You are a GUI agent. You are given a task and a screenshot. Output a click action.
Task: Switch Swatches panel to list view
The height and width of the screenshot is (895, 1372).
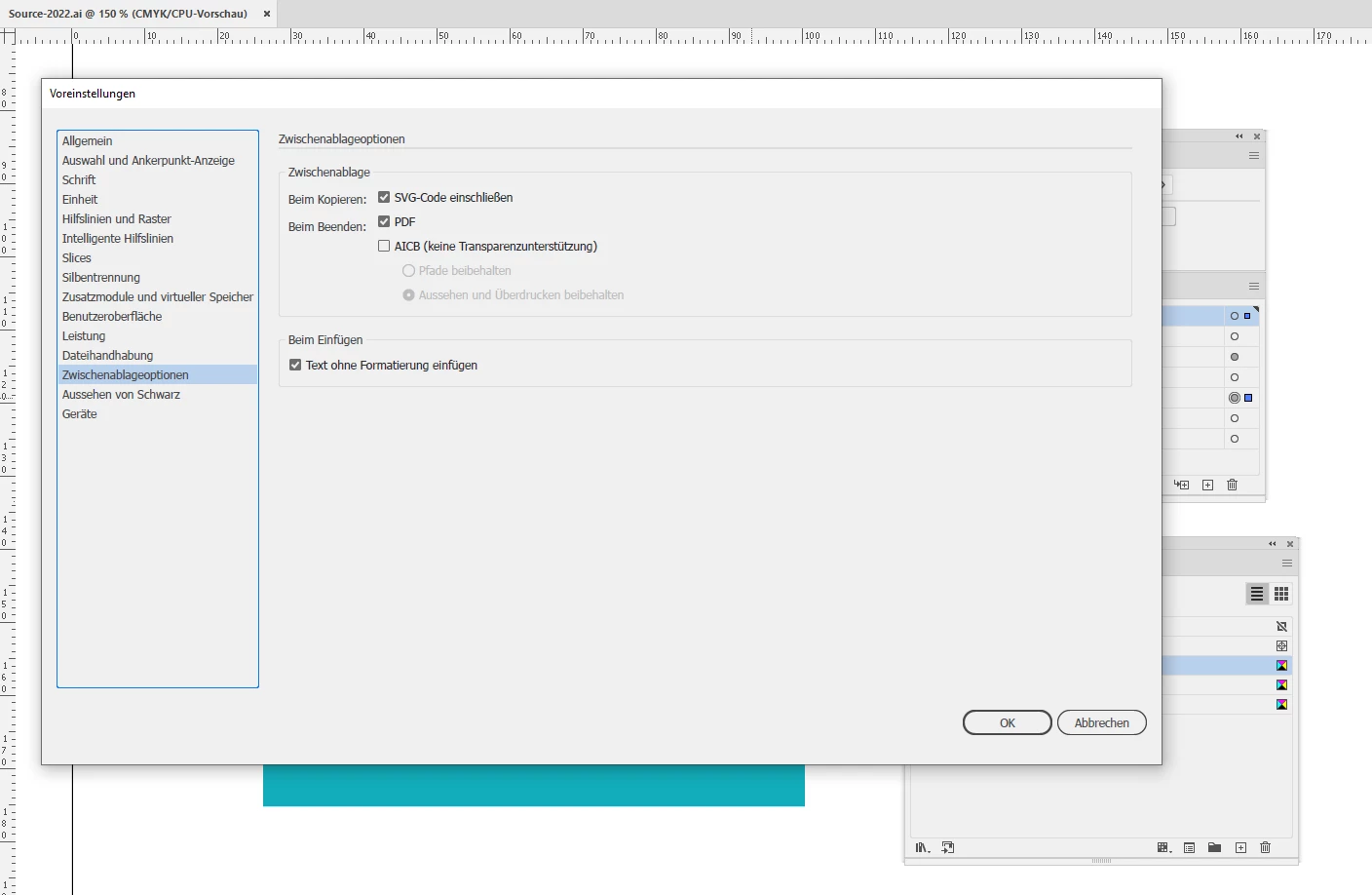click(x=1257, y=594)
